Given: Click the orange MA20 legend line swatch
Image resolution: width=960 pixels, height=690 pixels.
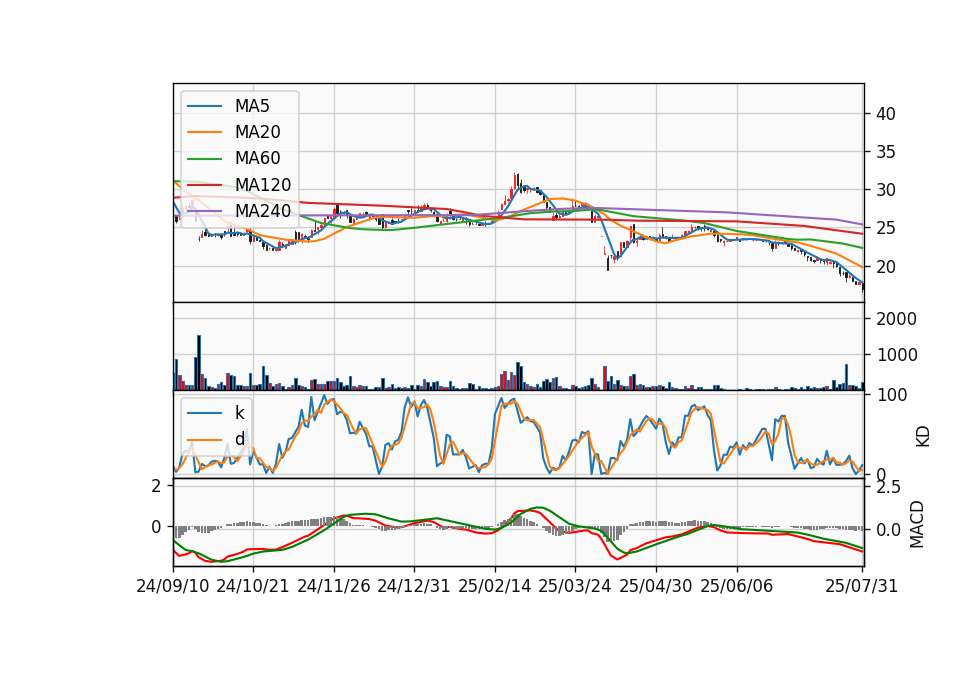Looking at the screenshot, I should [x=204, y=132].
